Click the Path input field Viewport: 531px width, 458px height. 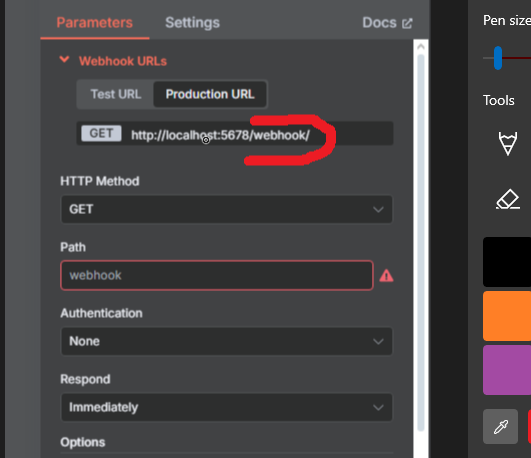(217, 275)
